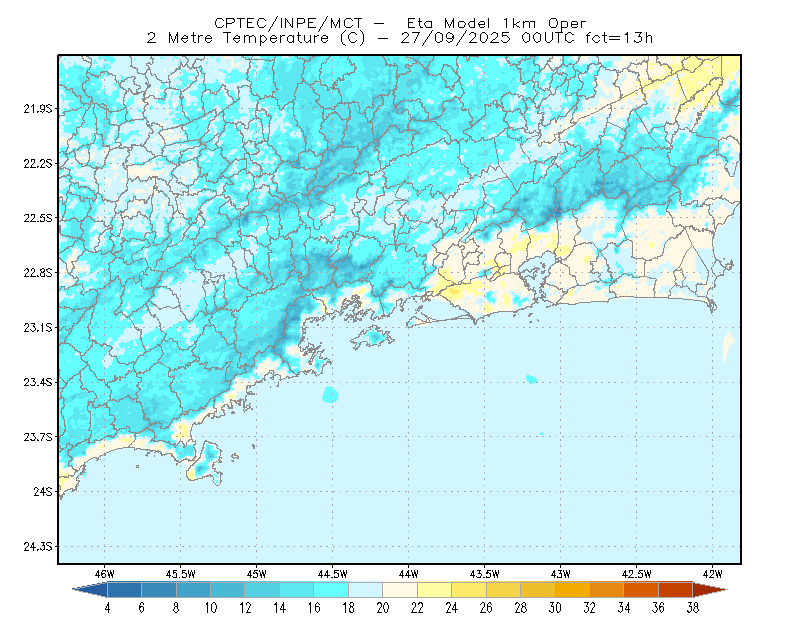Click the 45.5W longitude axis label

(x=181, y=574)
